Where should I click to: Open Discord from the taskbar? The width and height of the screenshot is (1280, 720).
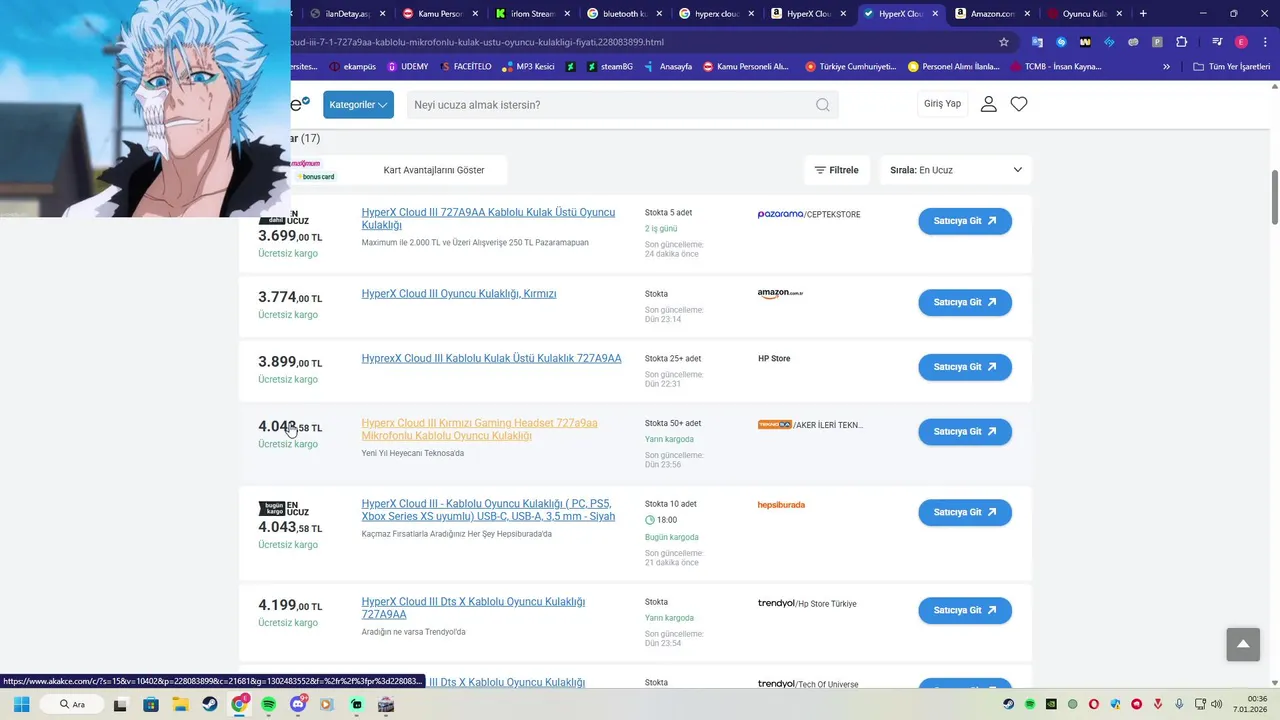[x=297, y=705]
